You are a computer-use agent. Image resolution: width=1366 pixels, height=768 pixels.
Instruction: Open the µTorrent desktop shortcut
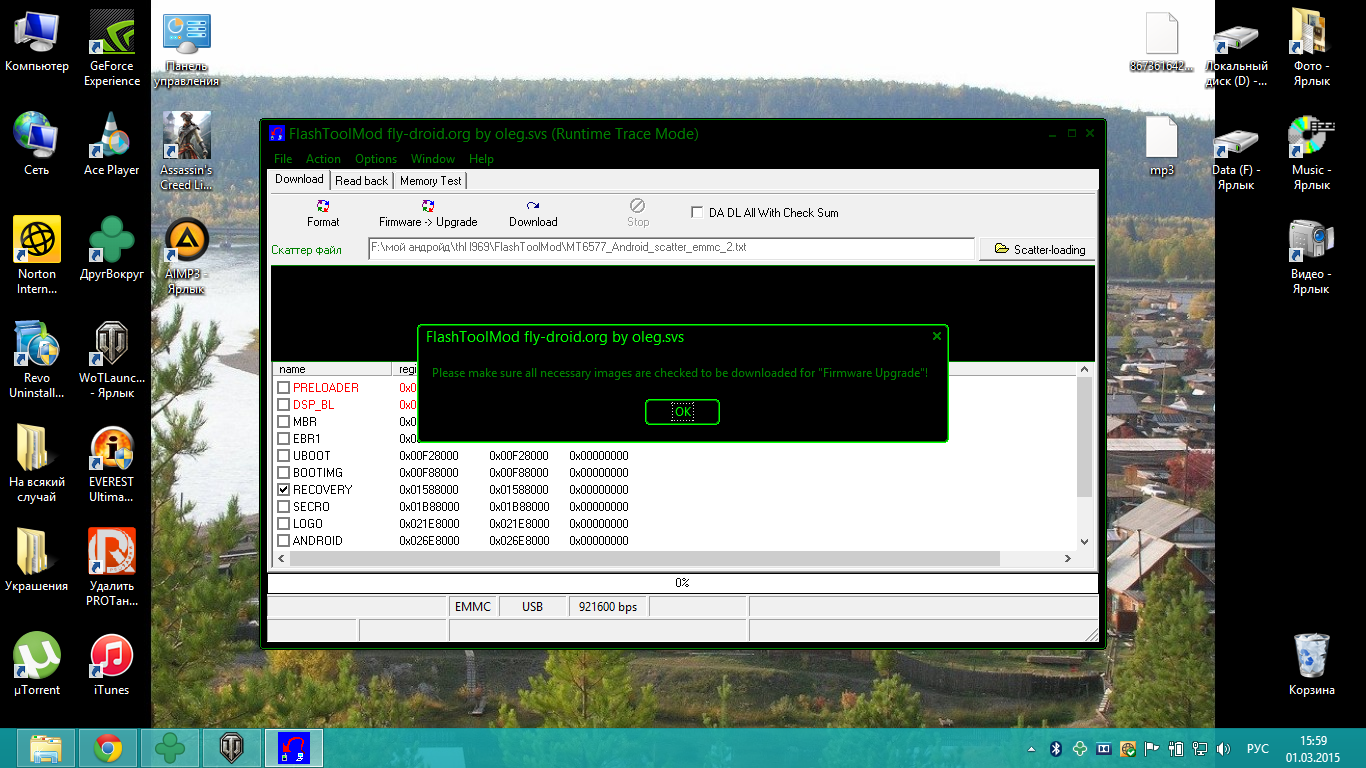point(37,658)
